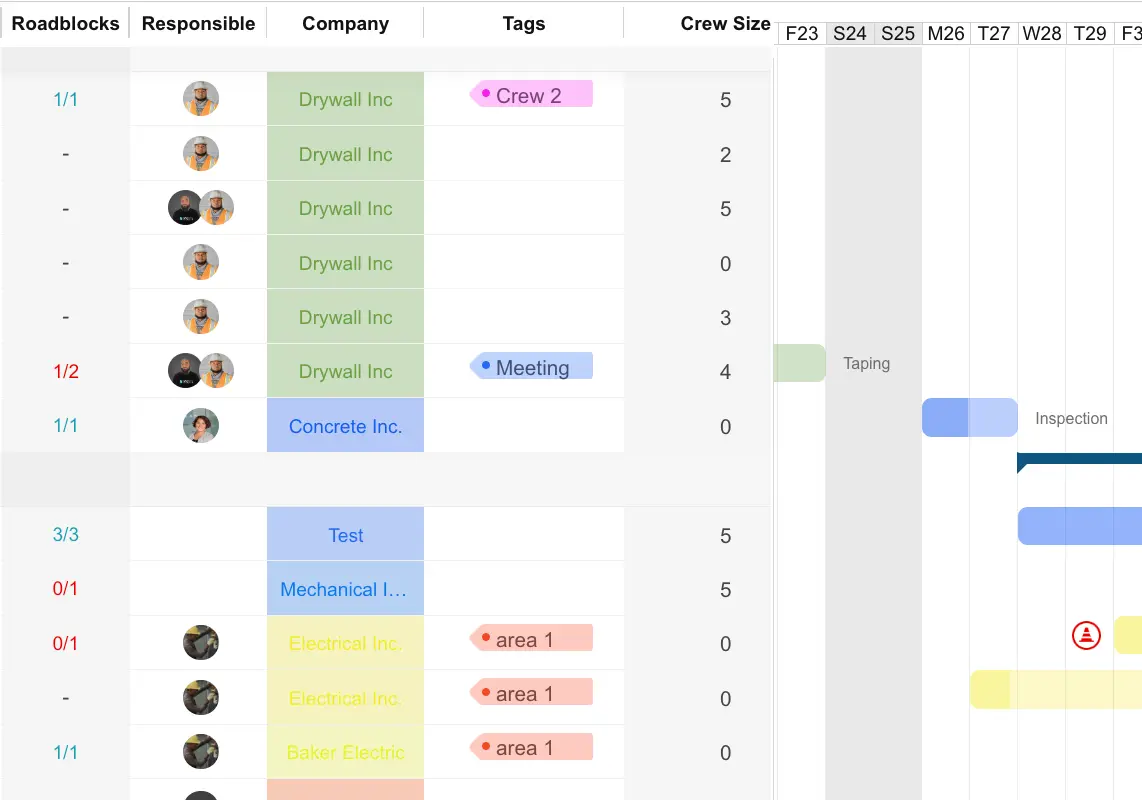Click the Crew Size column header
Image resolution: width=1142 pixels, height=800 pixels.
[725, 23]
